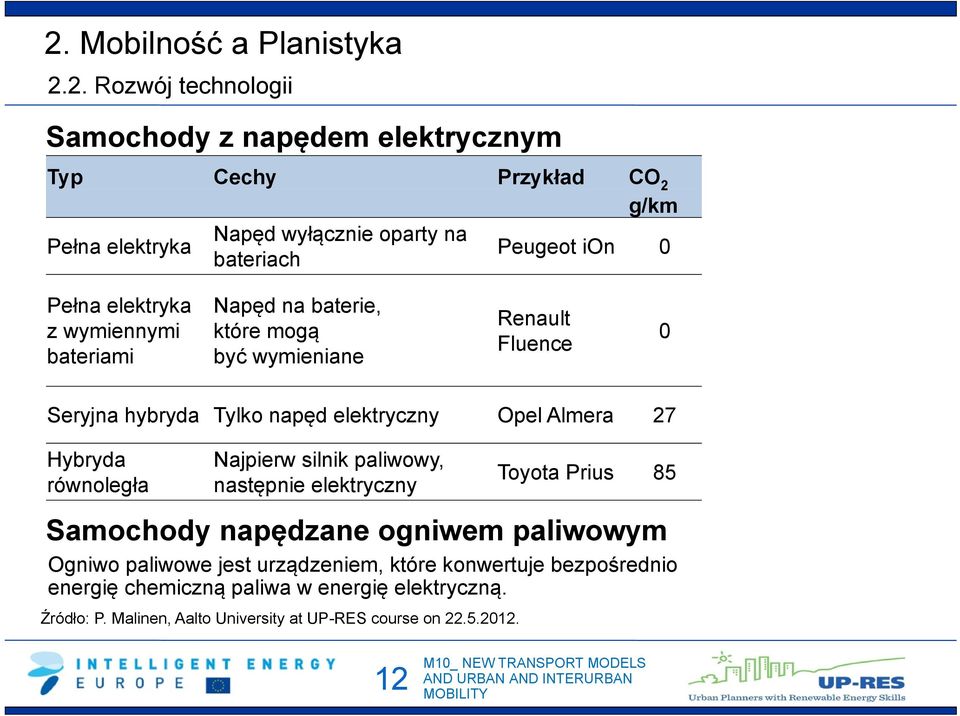Click cell "Napęd wyłącznie oparty na bateriach"
This screenshot has height=716, width=960.
(340, 246)
